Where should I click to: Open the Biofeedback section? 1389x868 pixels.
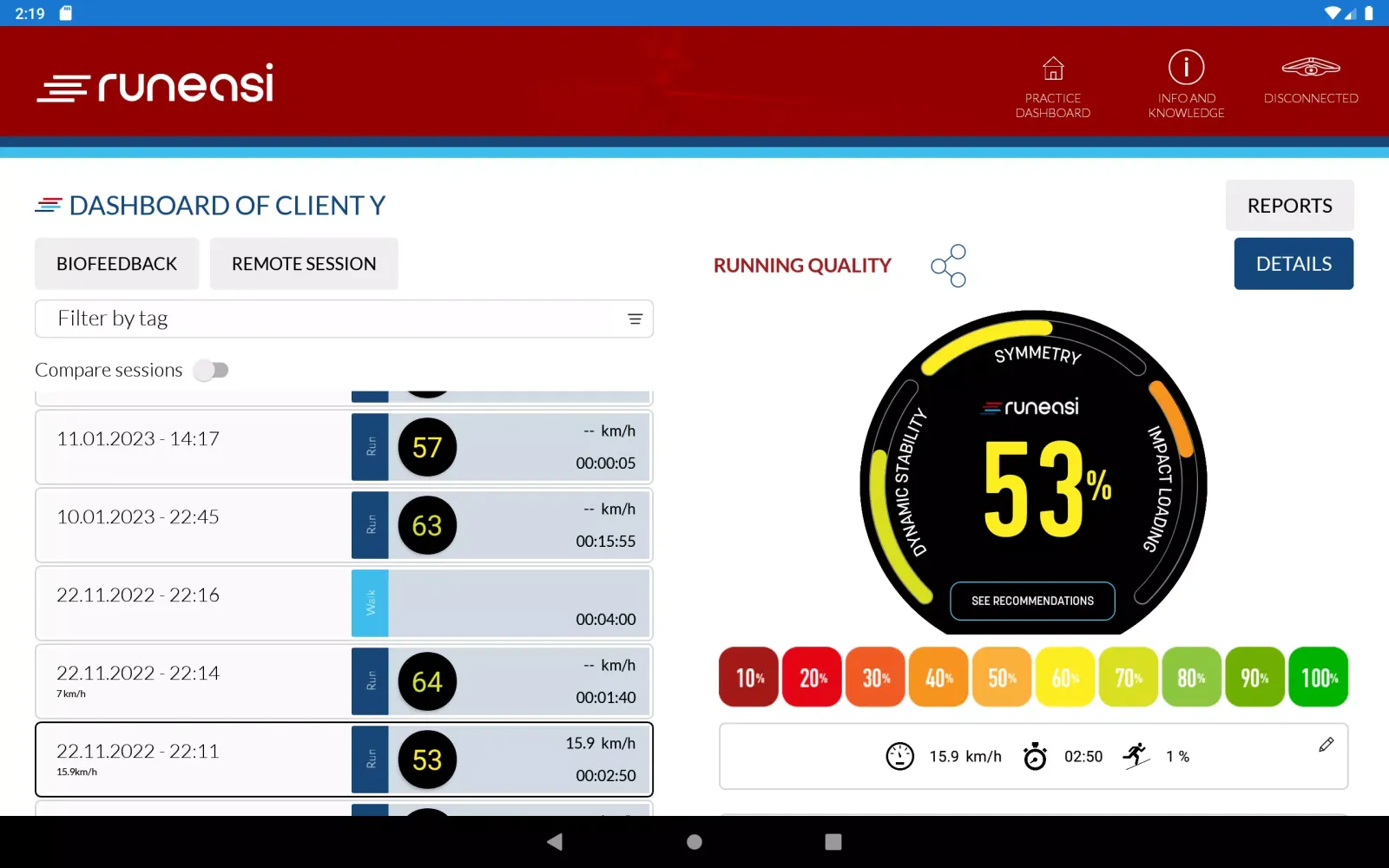pyautogui.click(x=116, y=264)
